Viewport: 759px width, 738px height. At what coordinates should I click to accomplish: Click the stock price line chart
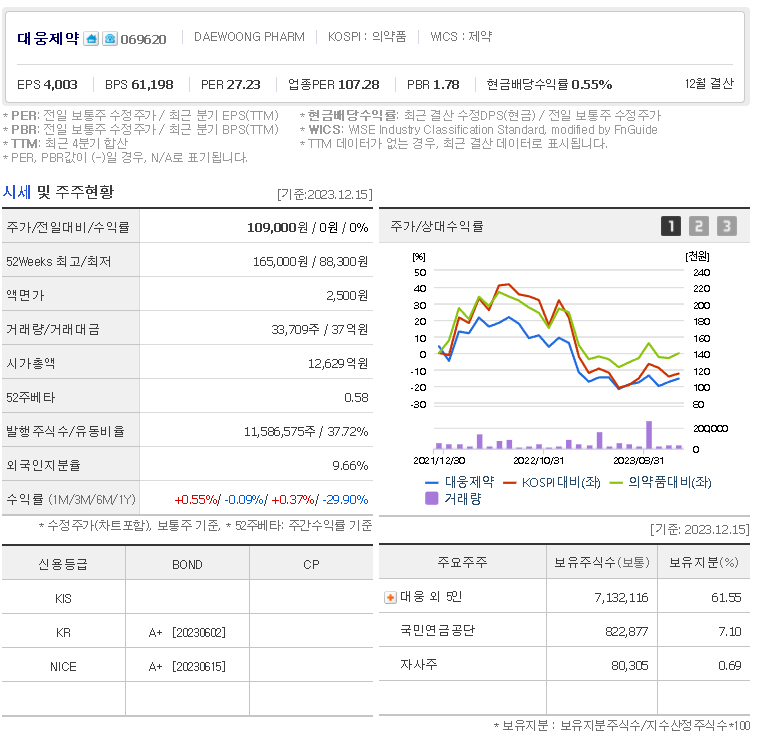[x=559, y=337]
